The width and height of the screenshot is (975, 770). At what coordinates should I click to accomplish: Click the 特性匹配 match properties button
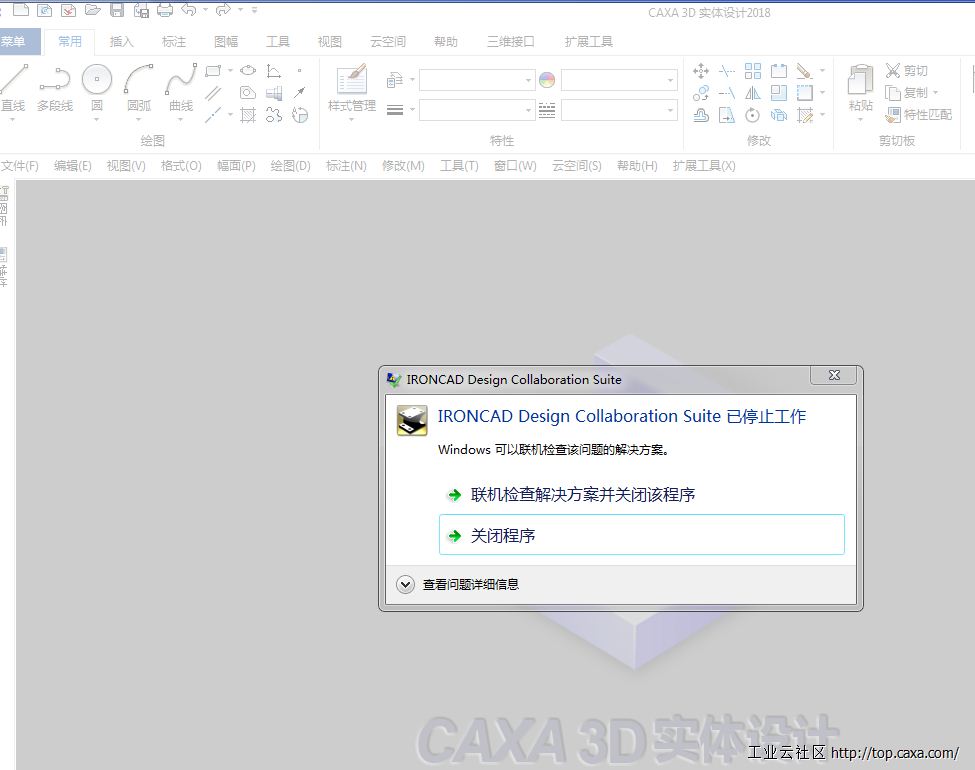[x=919, y=114]
